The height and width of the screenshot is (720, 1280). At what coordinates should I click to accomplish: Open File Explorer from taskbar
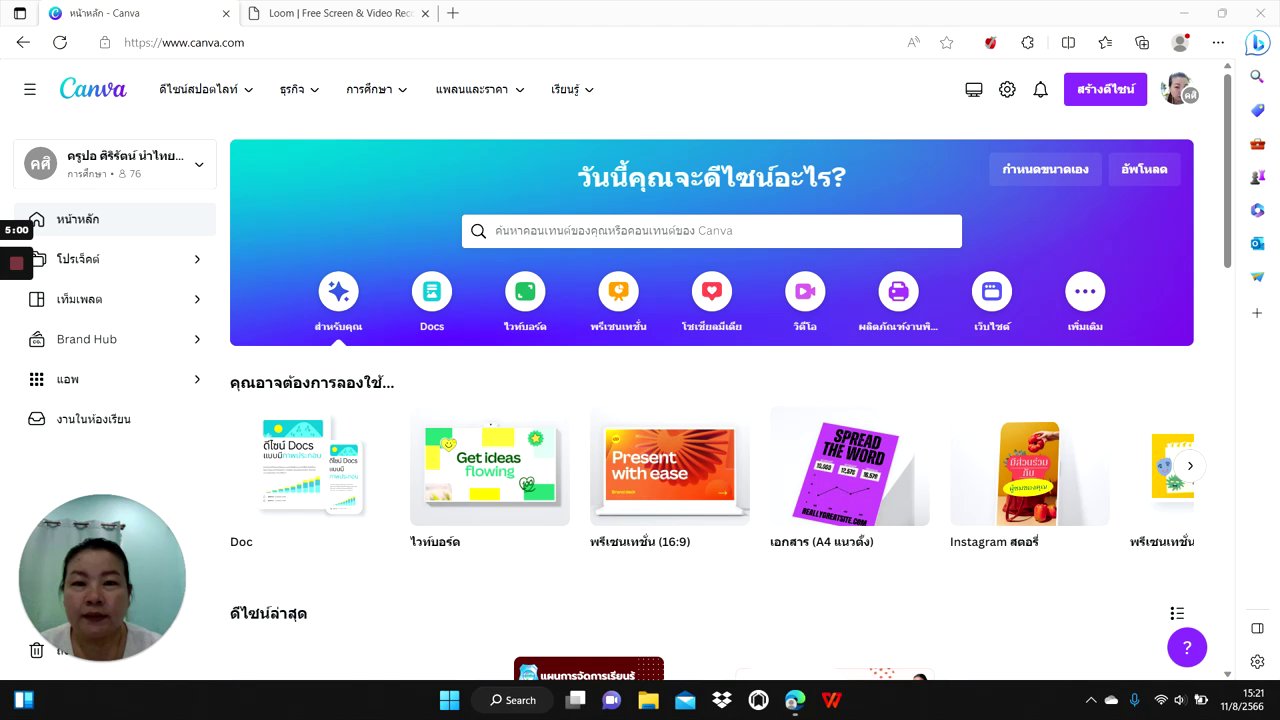648,700
